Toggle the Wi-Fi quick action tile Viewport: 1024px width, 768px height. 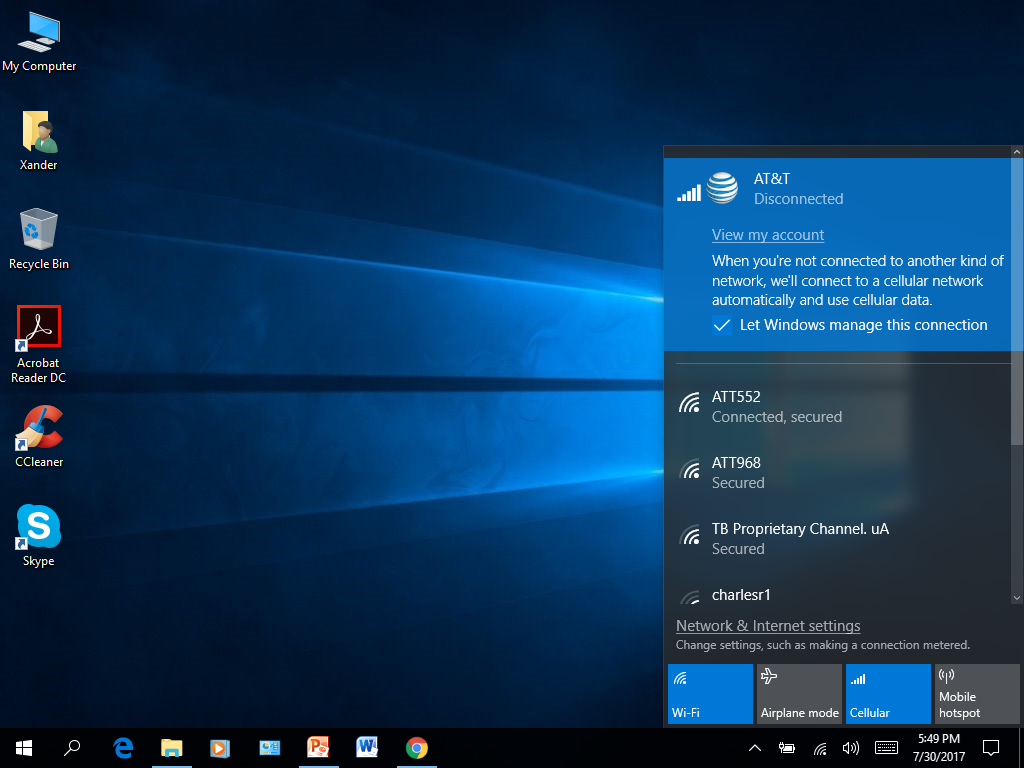[710, 694]
